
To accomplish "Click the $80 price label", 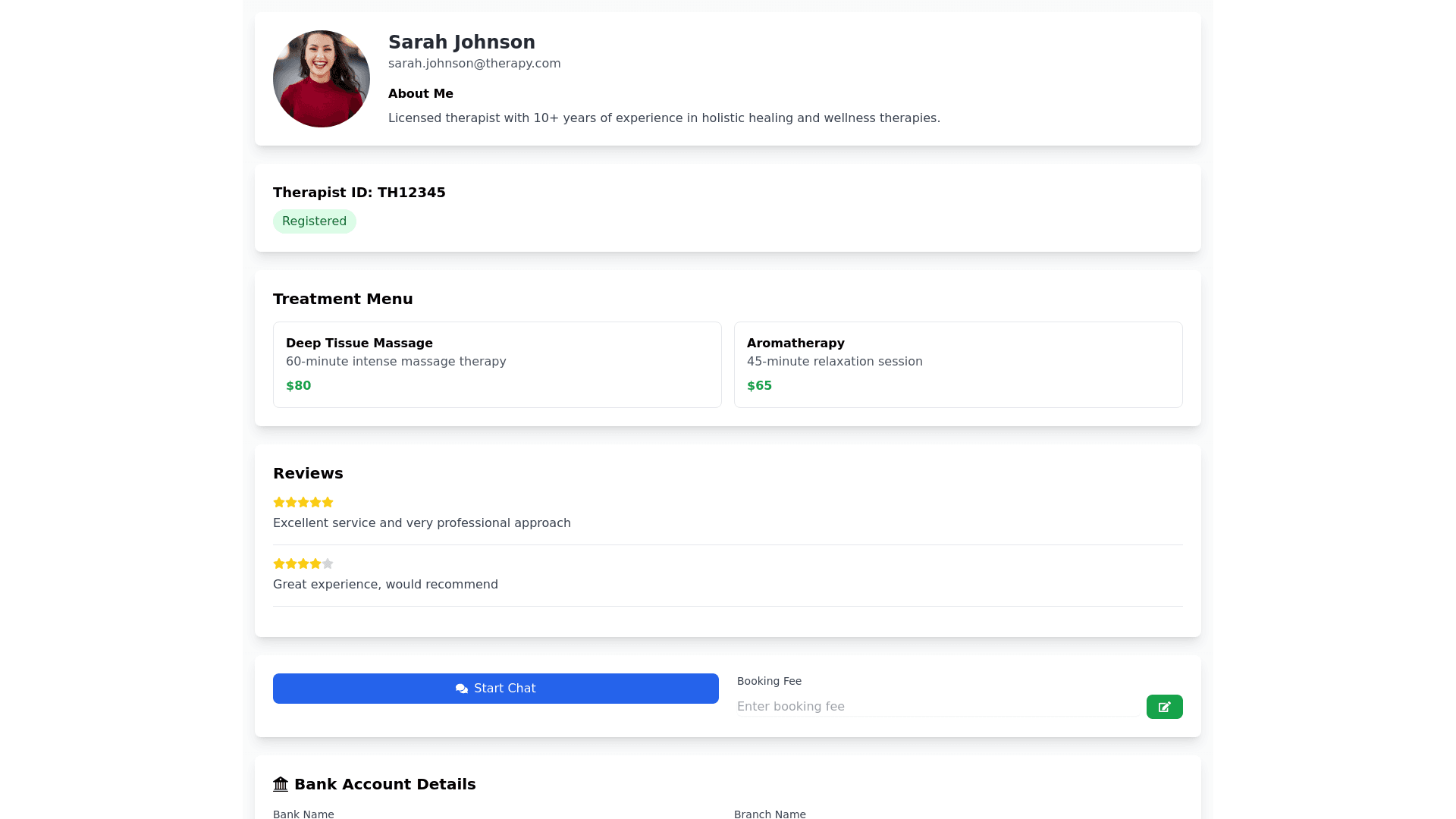I will pyautogui.click(x=298, y=386).
